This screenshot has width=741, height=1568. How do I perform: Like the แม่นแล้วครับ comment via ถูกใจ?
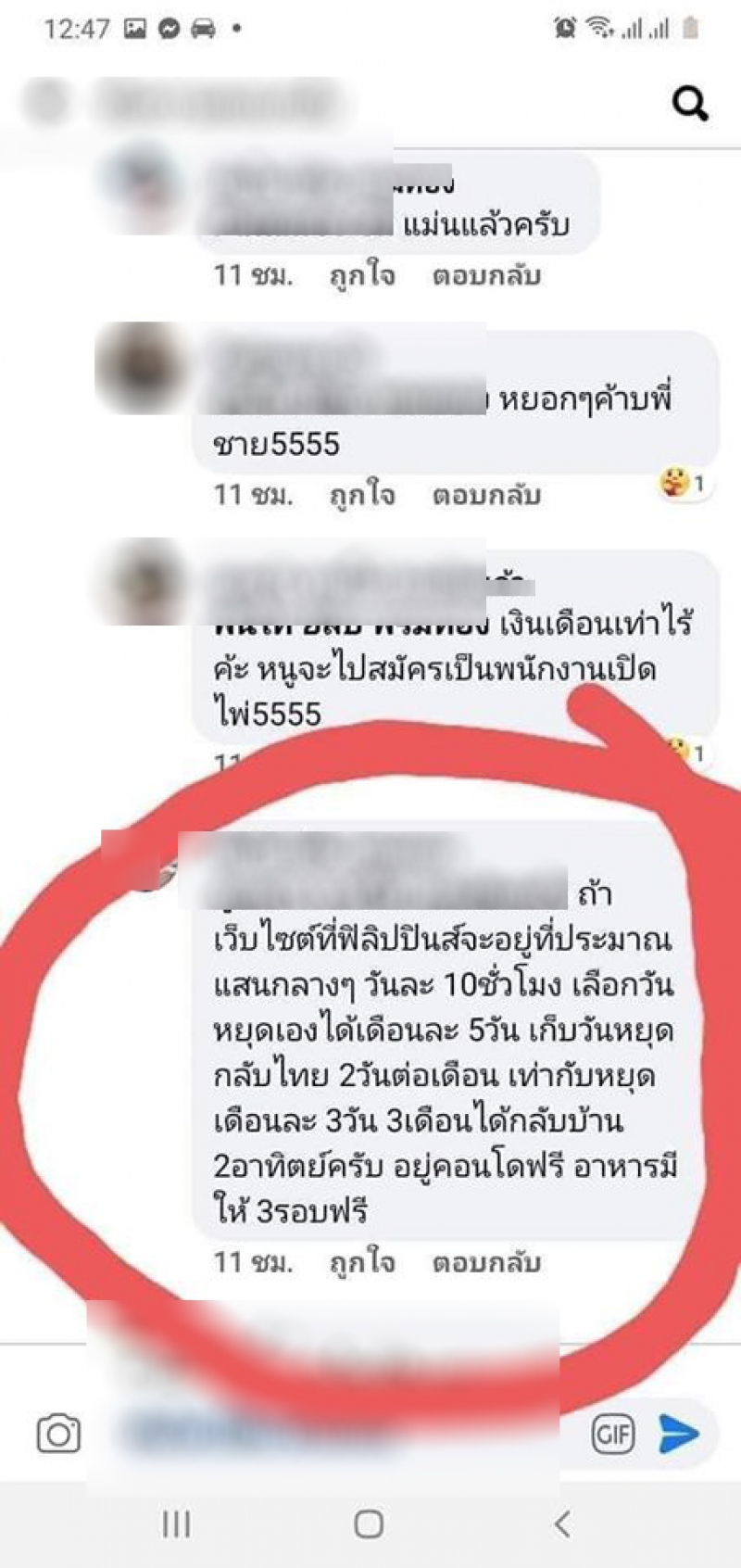tap(362, 275)
